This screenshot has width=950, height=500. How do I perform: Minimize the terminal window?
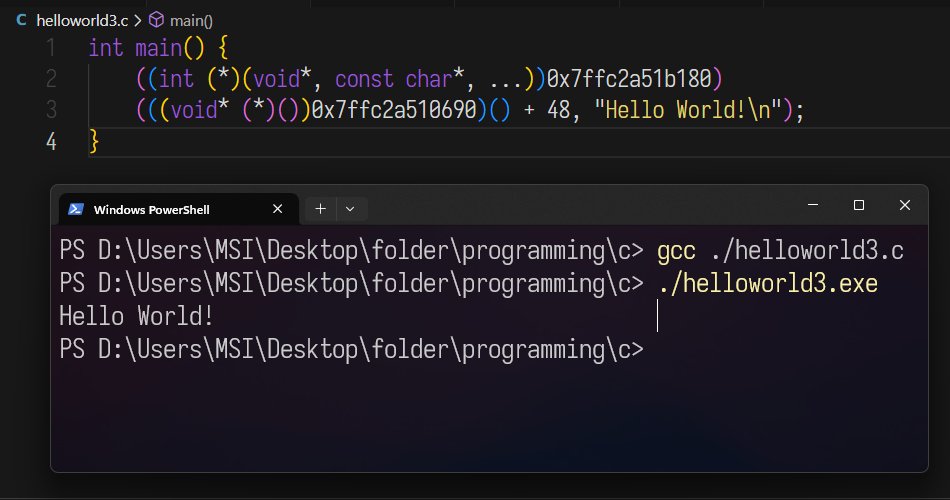[813, 205]
